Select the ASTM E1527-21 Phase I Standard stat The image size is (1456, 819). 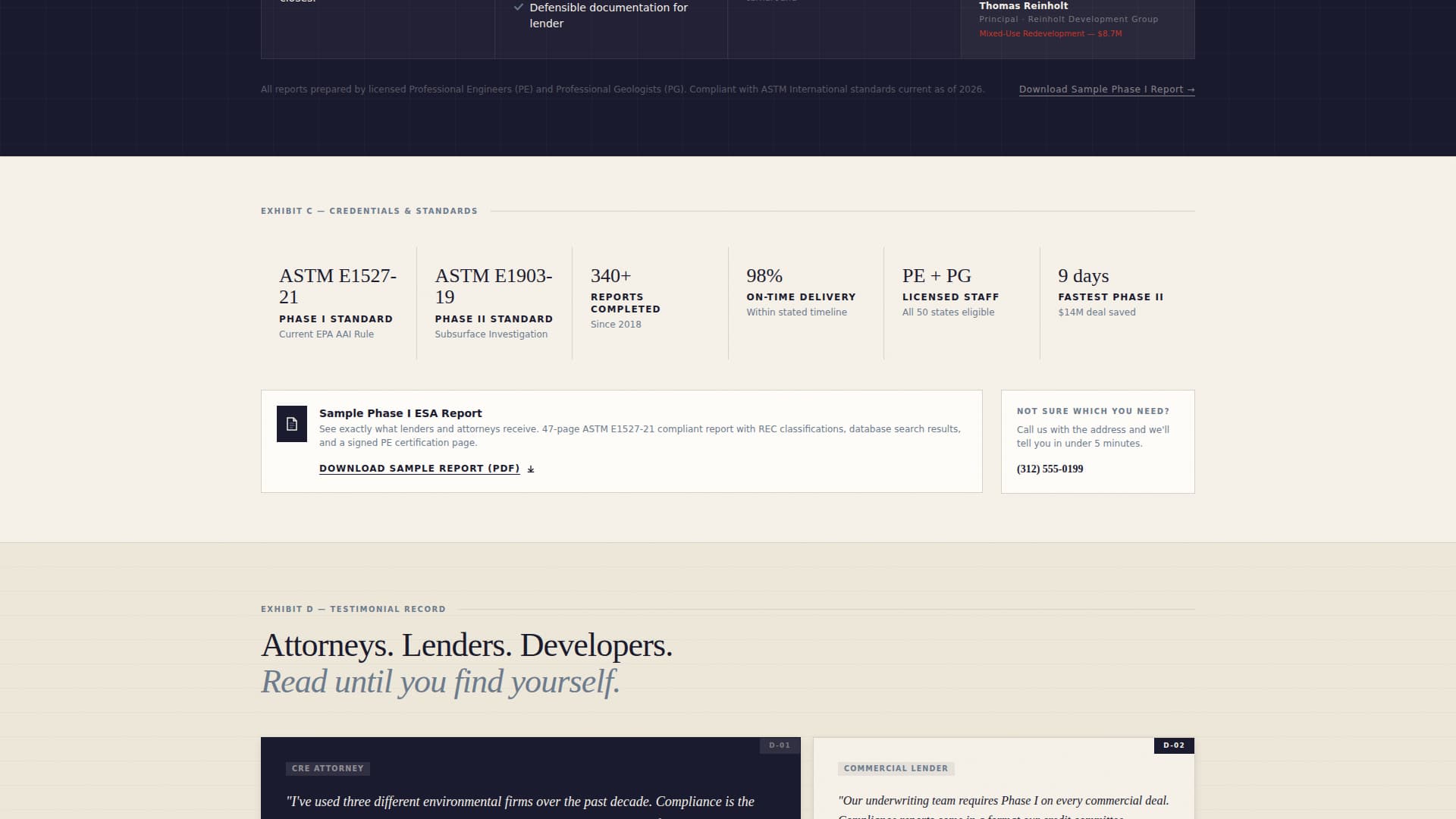point(338,303)
